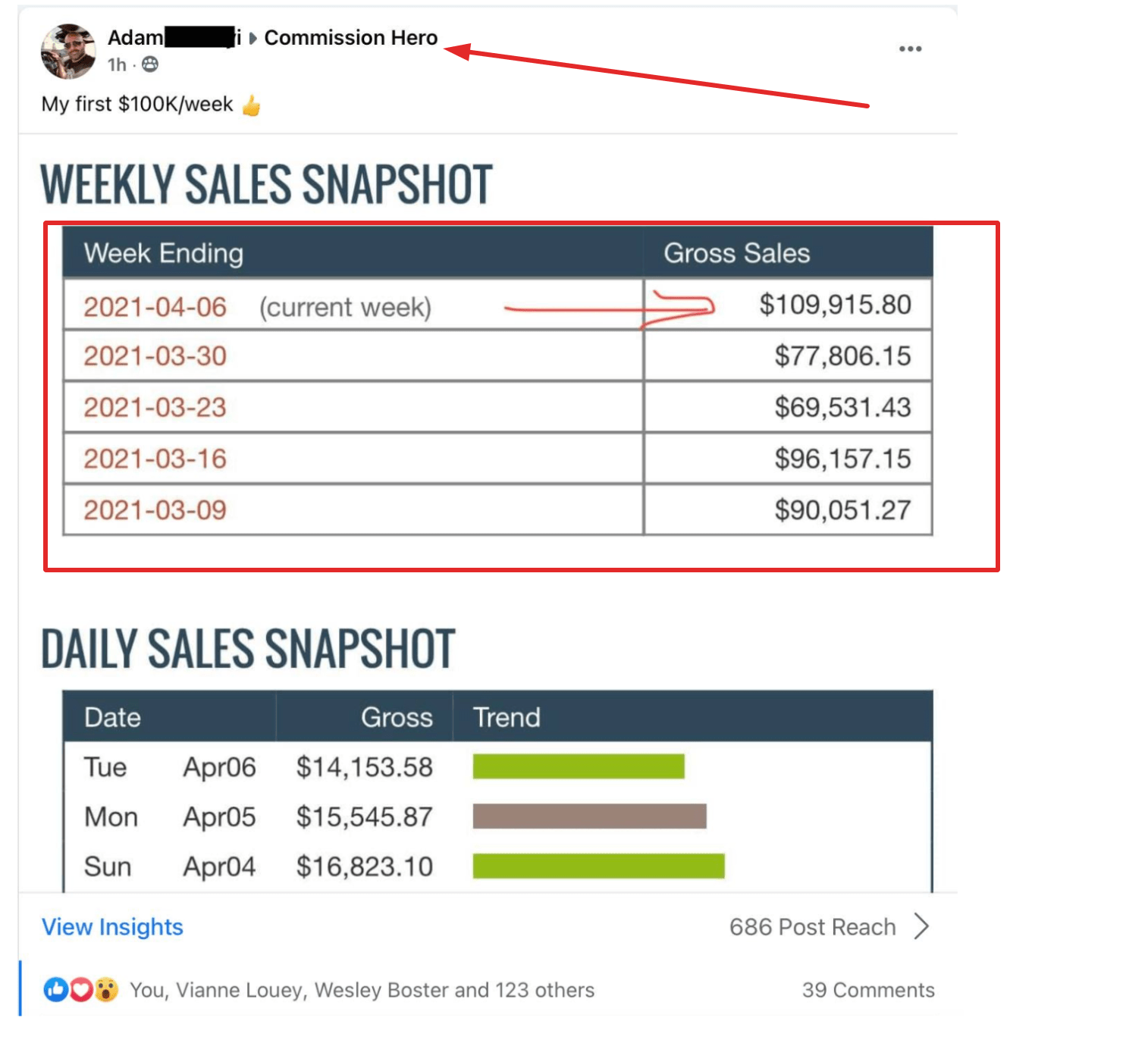Click the group privacy icon beside 1h
The image size is (1148, 1040).
[150, 64]
